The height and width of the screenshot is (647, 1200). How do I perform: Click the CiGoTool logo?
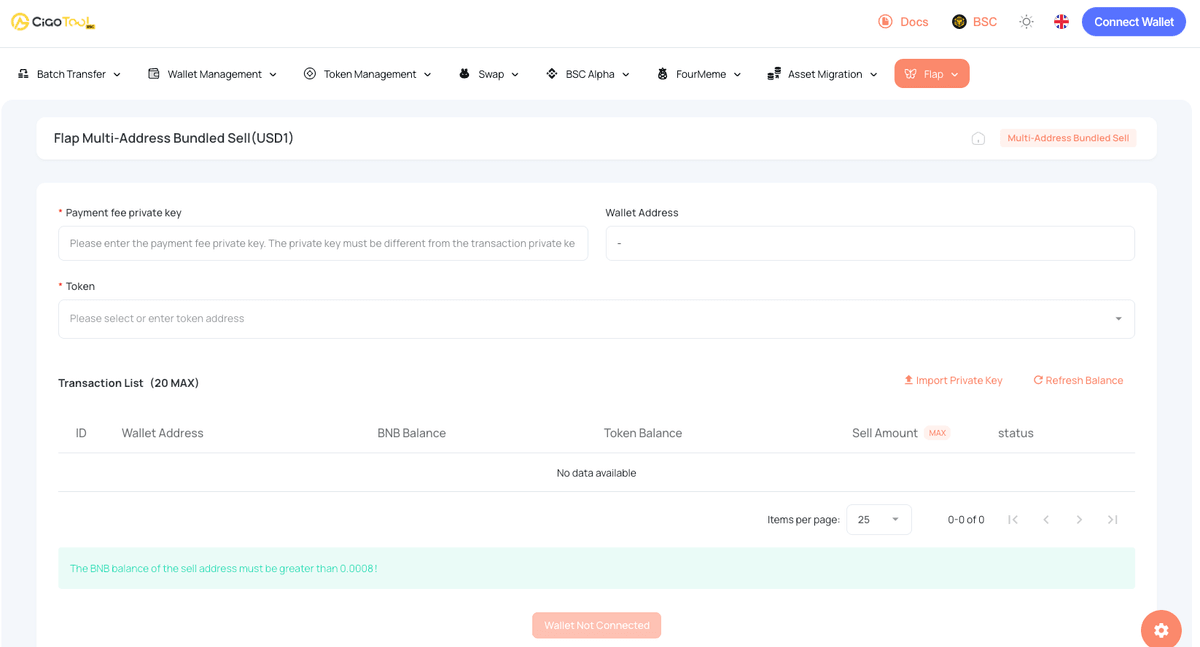pyautogui.click(x=53, y=21)
